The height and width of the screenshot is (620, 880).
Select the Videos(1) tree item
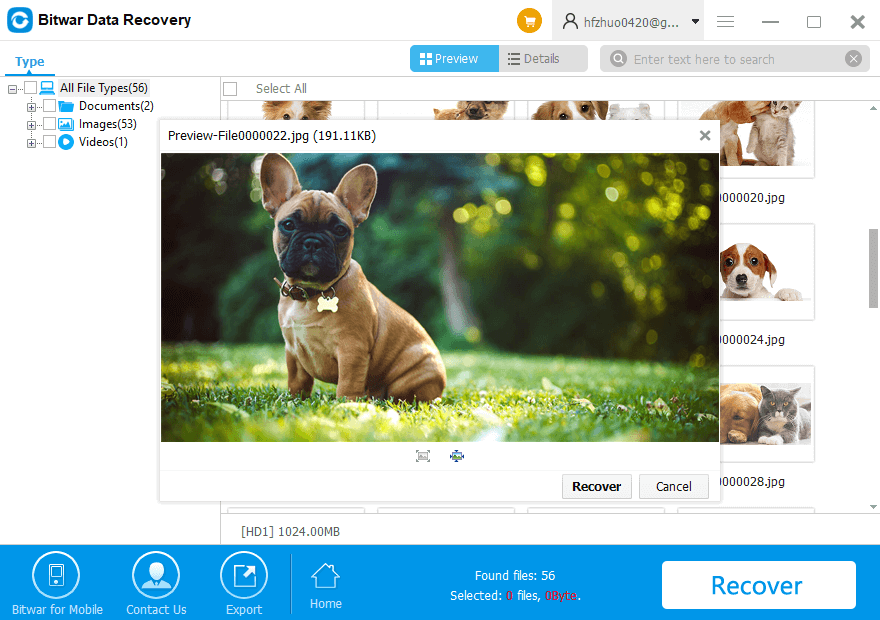point(103,142)
